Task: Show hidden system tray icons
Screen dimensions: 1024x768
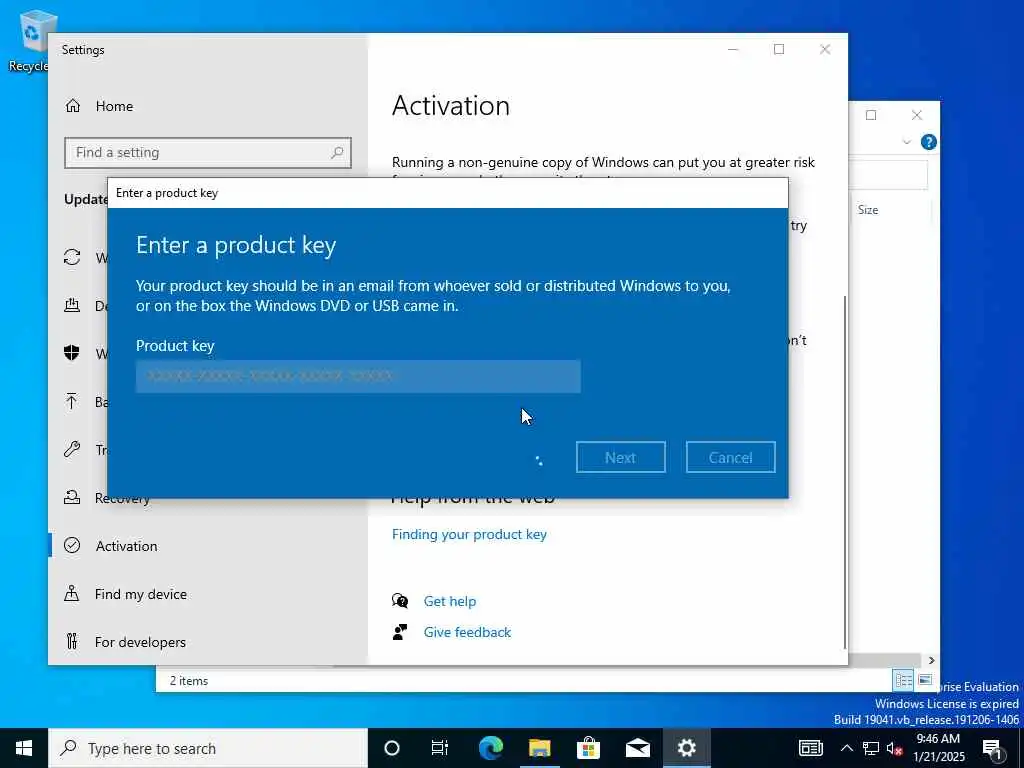Action: pyautogui.click(x=846, y=748)
